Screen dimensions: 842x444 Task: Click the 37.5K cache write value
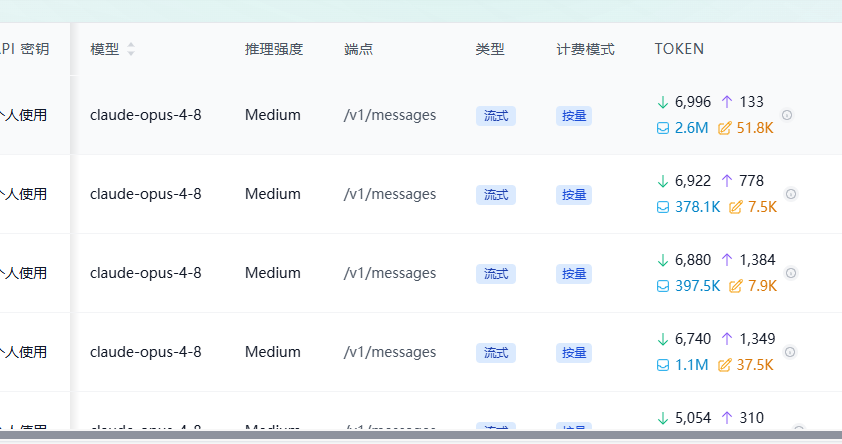755,365
